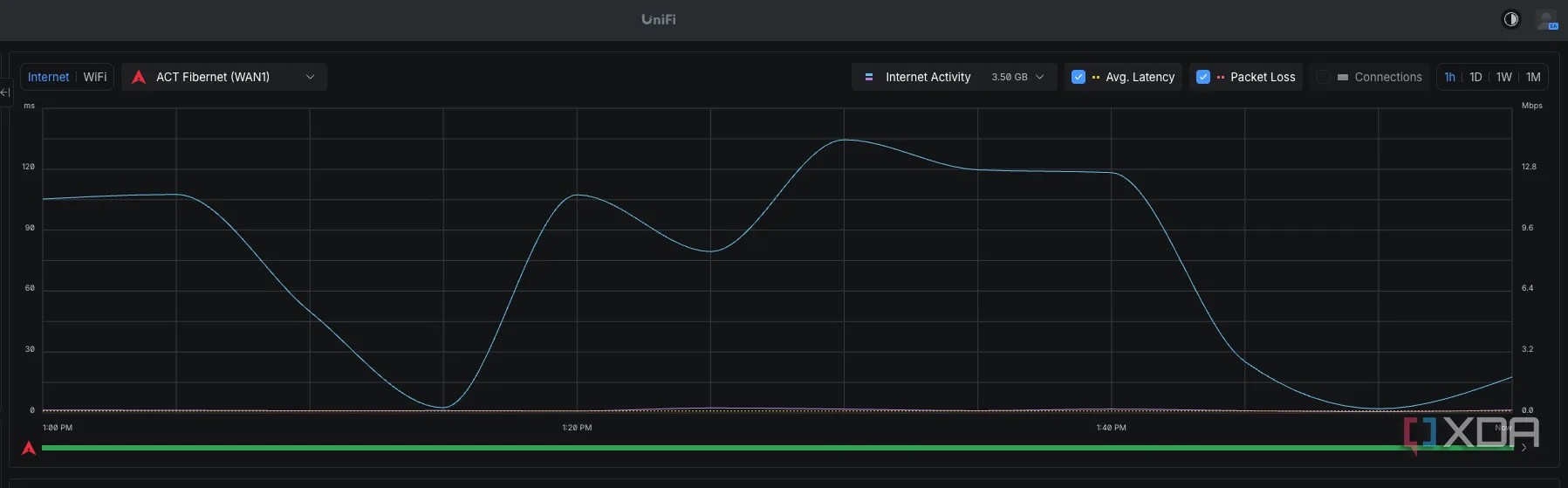Screen dimensions: 1568x488
Task: Select the 1W time range
Action: point(1504,77)
